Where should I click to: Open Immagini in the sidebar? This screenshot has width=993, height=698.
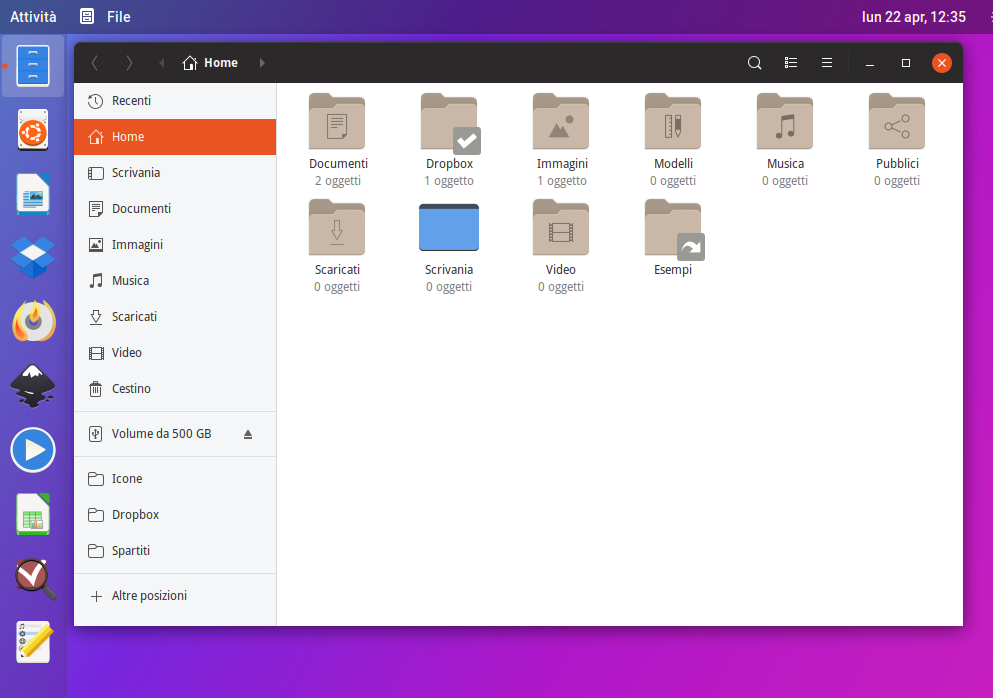(175, 244)
